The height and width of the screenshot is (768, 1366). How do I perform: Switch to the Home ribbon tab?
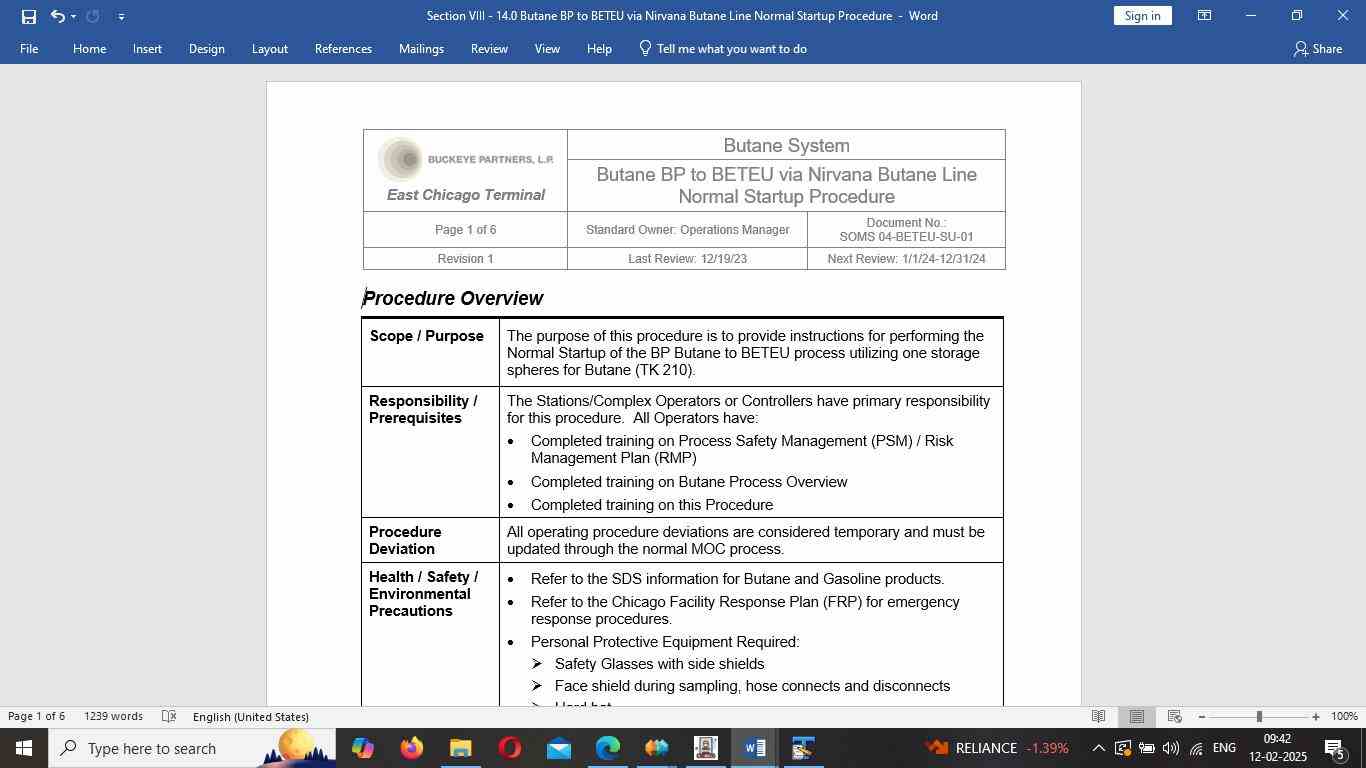(89, 49)
